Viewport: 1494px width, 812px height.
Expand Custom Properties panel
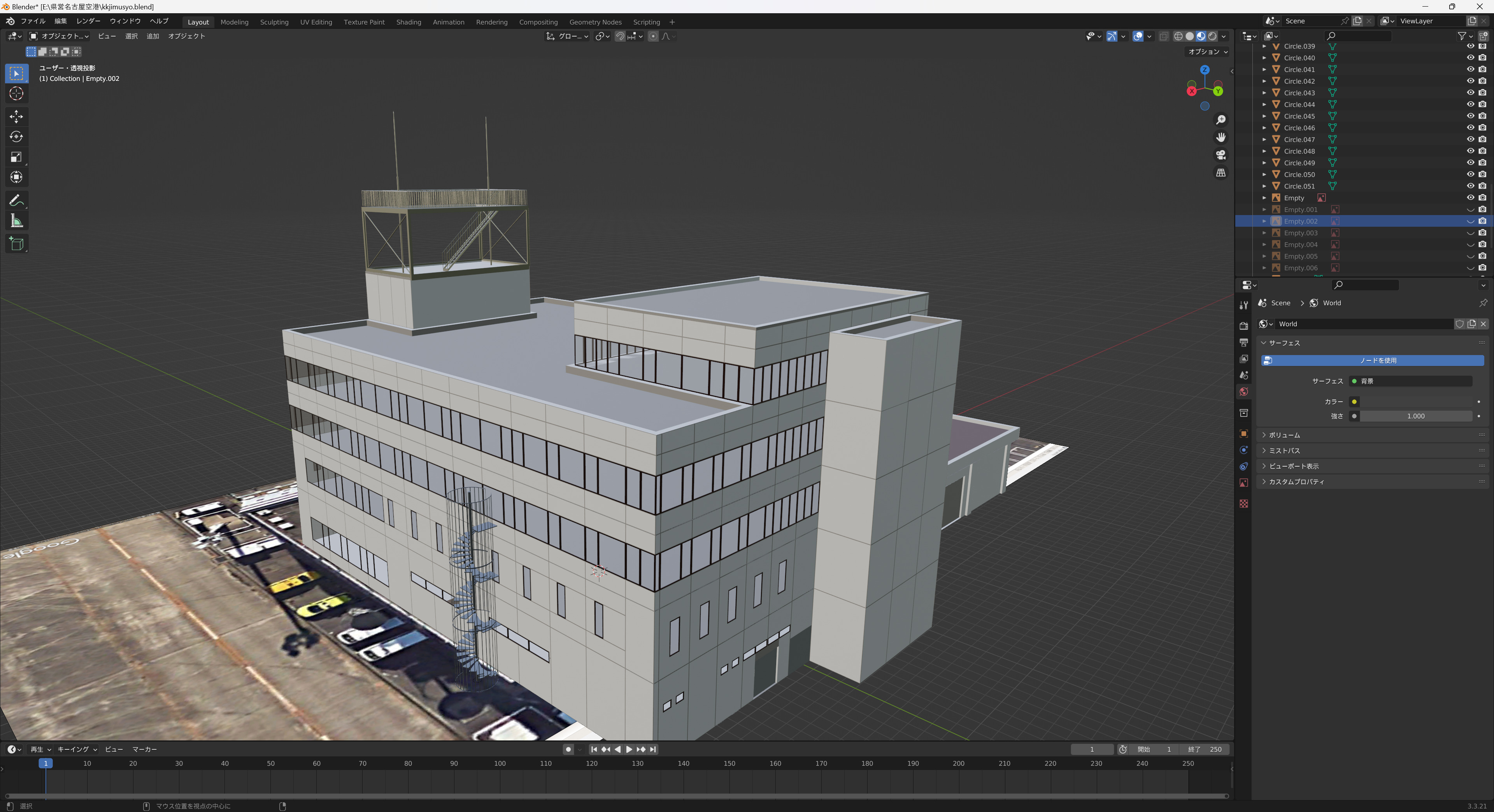[x=1372, y=481]
